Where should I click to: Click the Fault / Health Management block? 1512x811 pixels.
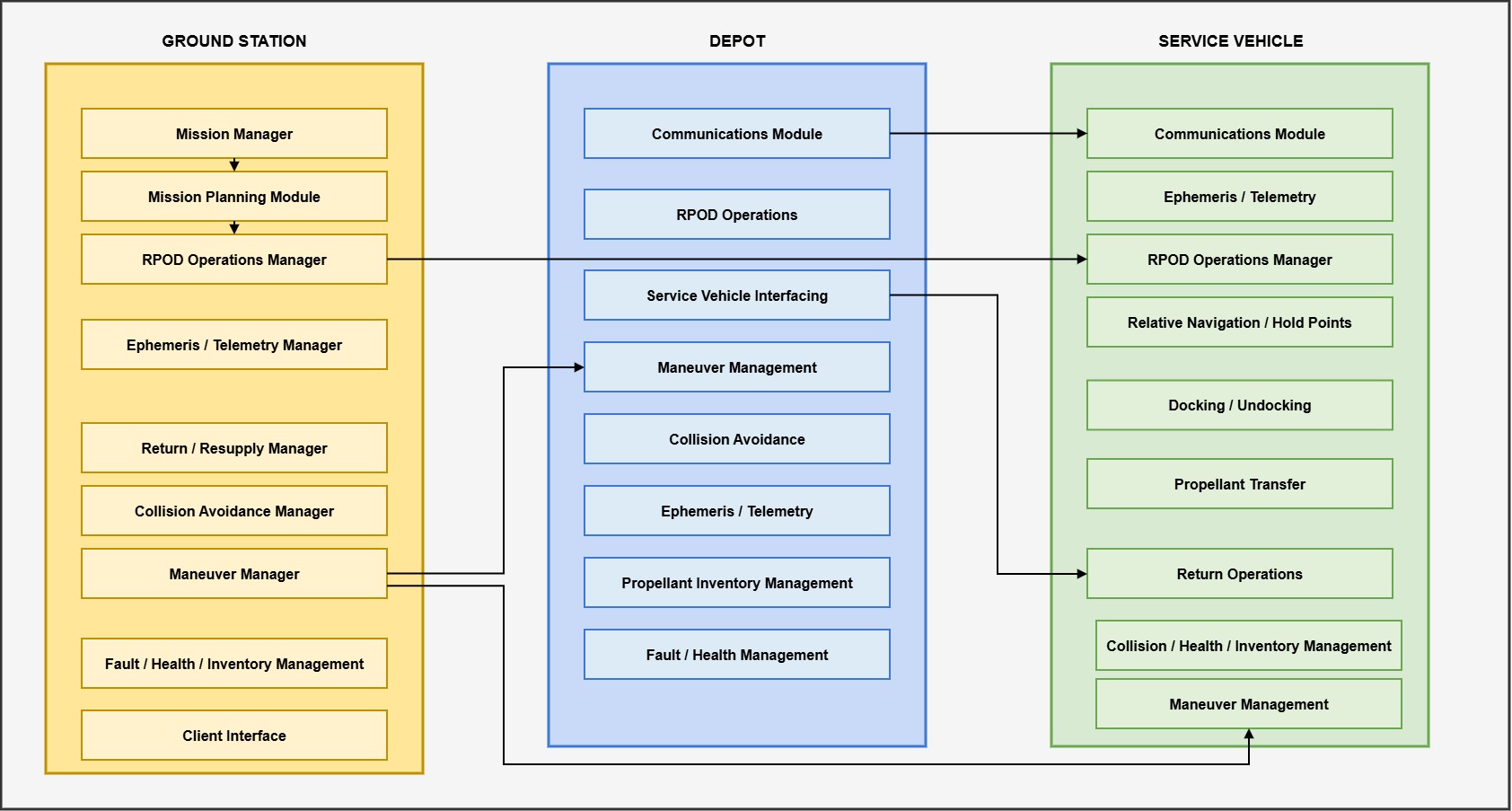pyautogui.click(x=736, y=655)
